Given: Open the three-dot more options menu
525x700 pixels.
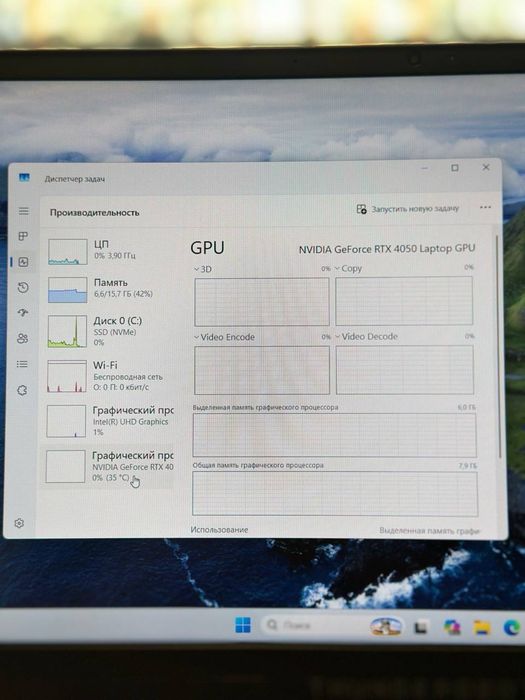Looking at the screenshot, I should point(485,207).
